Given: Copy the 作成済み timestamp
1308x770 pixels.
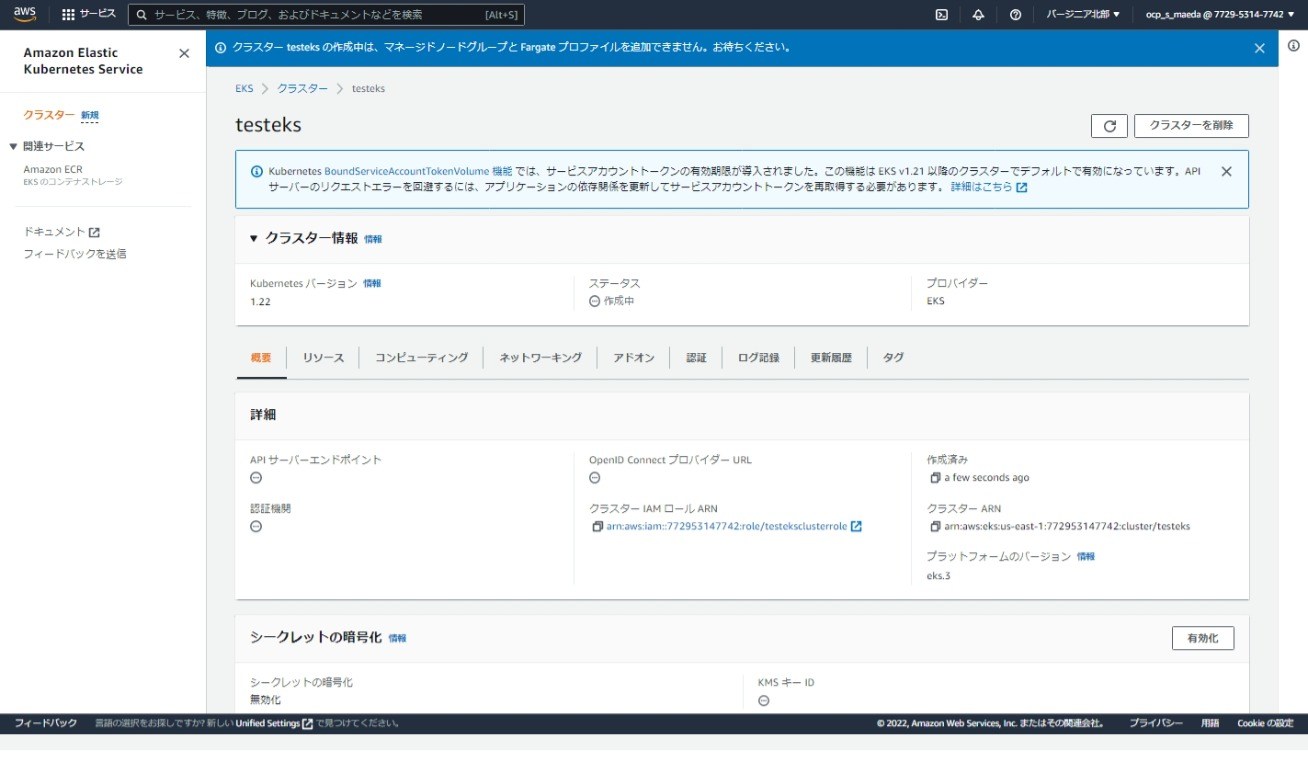Looking at the screenshot, I should 935,478.
